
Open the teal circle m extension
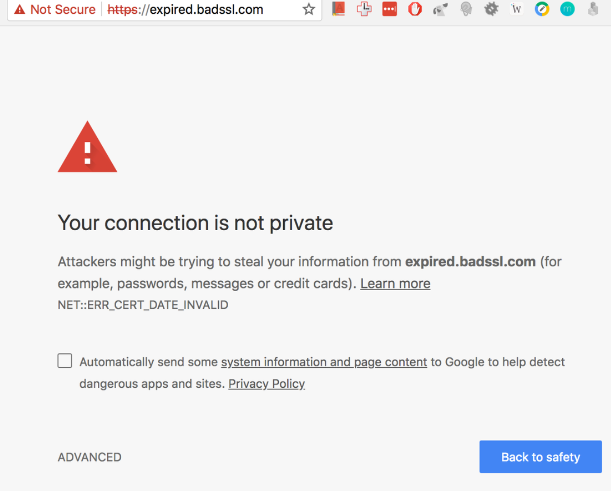[x=567, y=9]
